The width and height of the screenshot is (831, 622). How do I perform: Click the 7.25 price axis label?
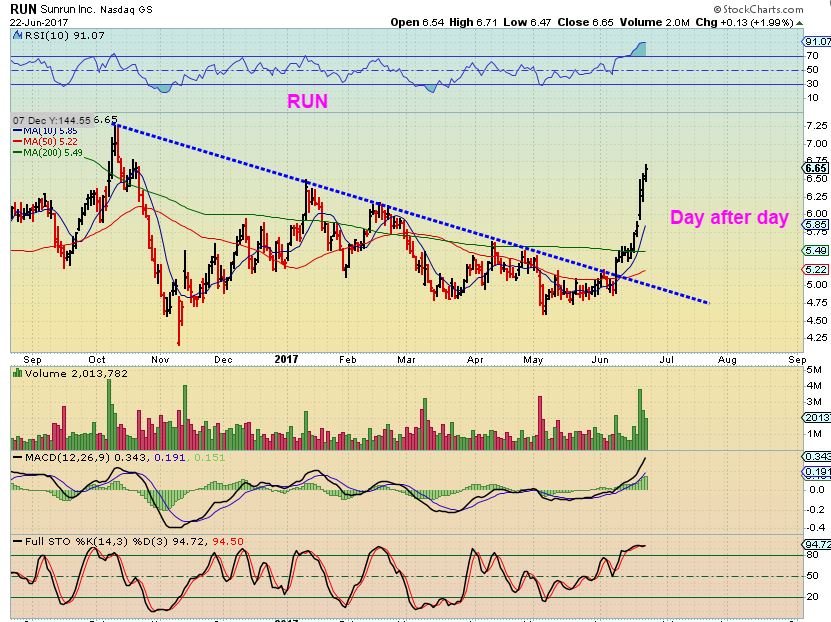point(817,126)
